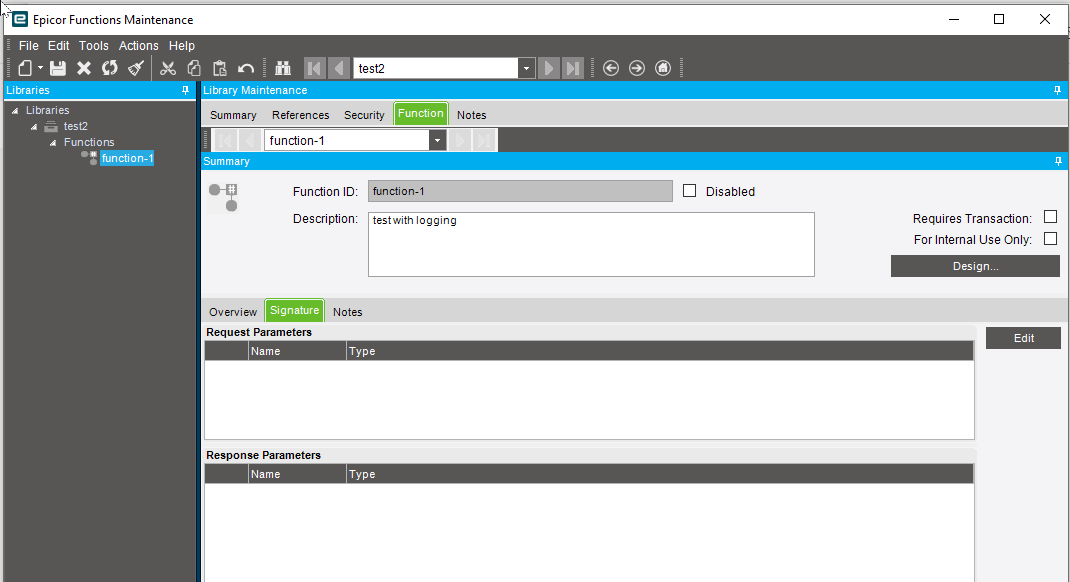Open the New icon dropdown arrow
The height and width of the screenshot is (582, 1070).
tap(40, 68)
